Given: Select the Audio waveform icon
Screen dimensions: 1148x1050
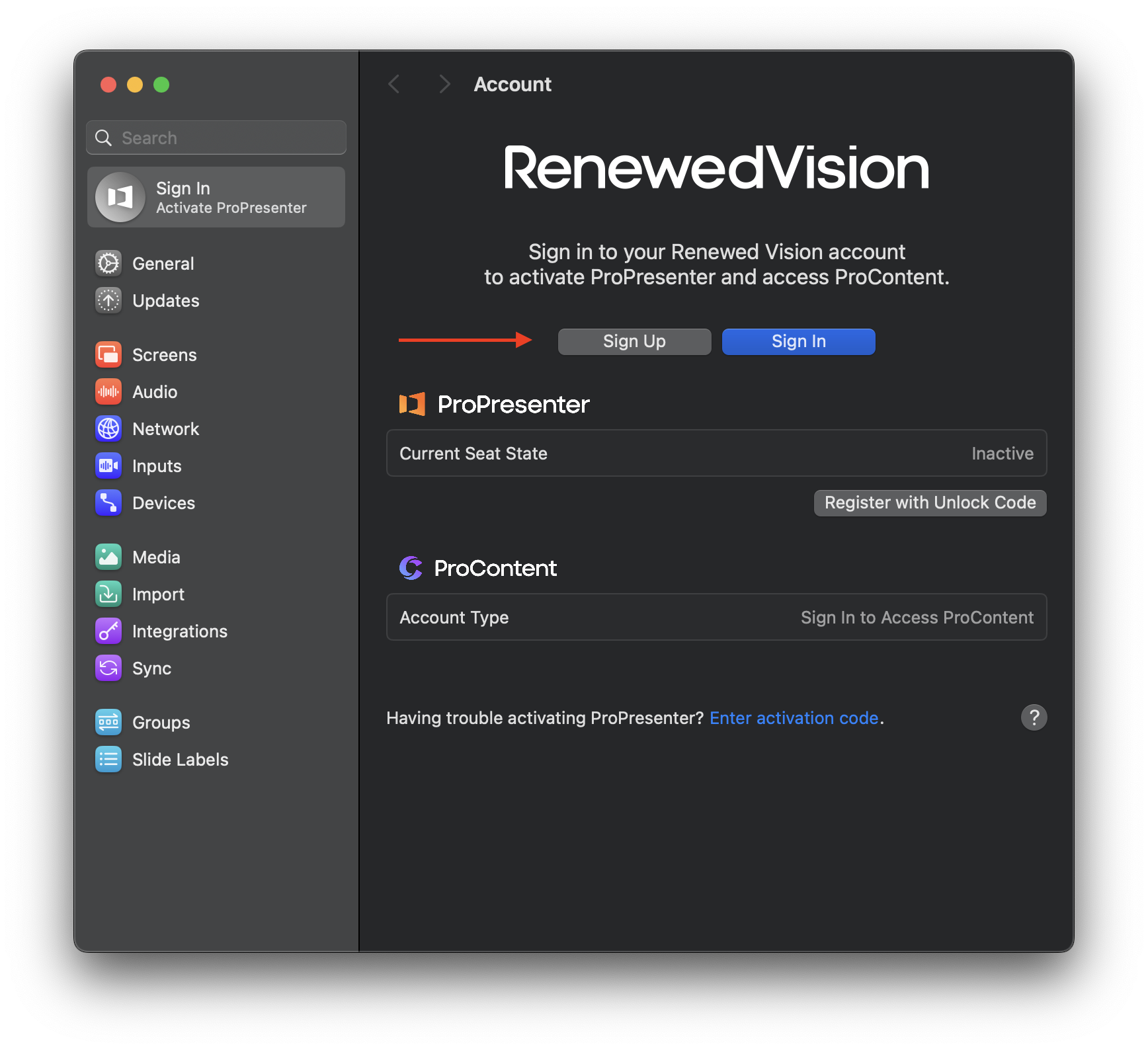Looking at the screenshot, I should [108, 391].
